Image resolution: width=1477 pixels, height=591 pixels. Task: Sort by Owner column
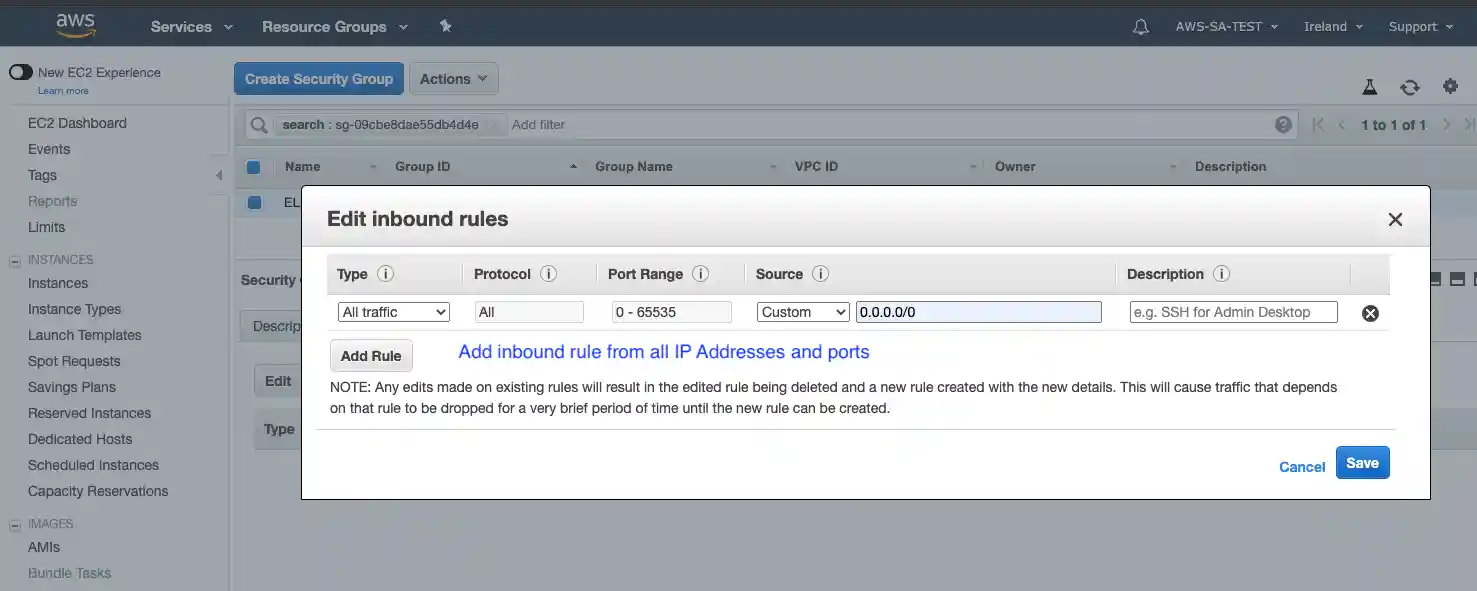tap(1015, 167)
